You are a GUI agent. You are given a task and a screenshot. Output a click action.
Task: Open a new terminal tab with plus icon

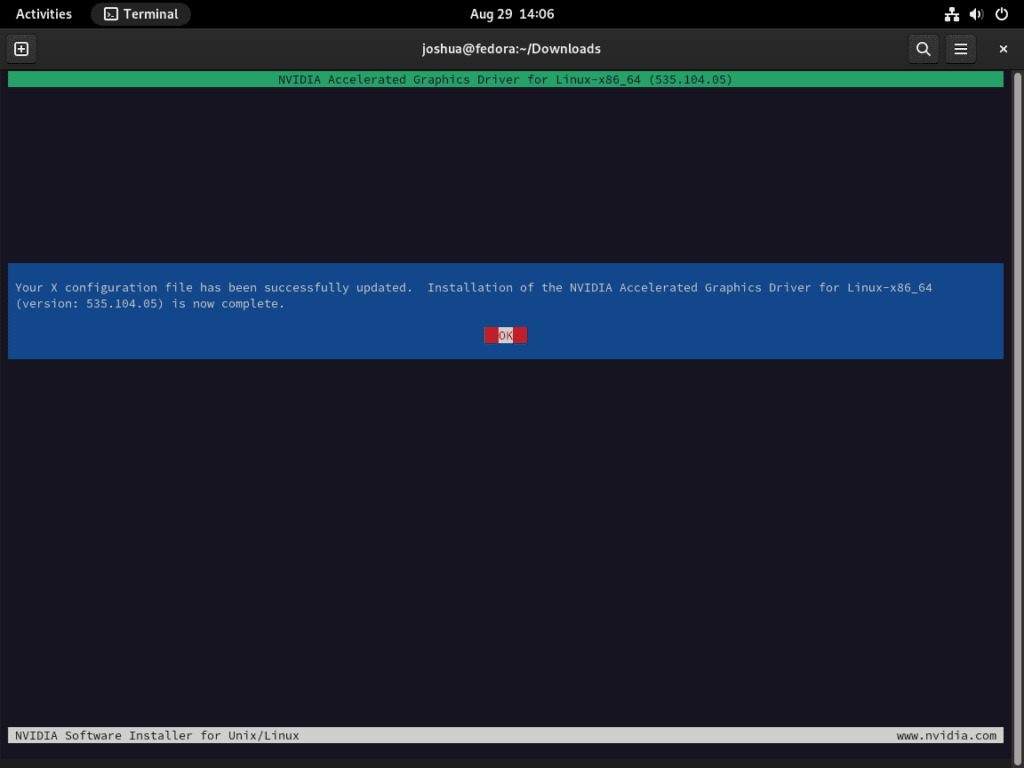click(x=21, y=48)
